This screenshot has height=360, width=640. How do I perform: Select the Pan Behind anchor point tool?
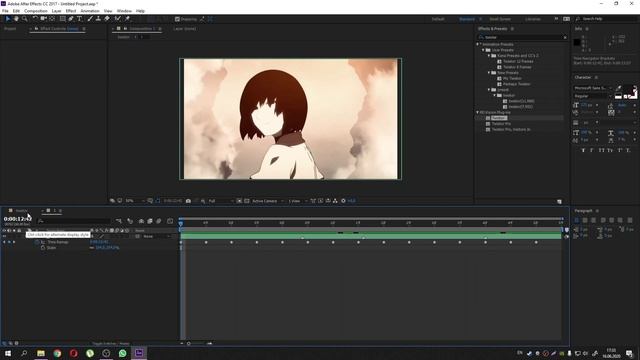coord(52,19)
